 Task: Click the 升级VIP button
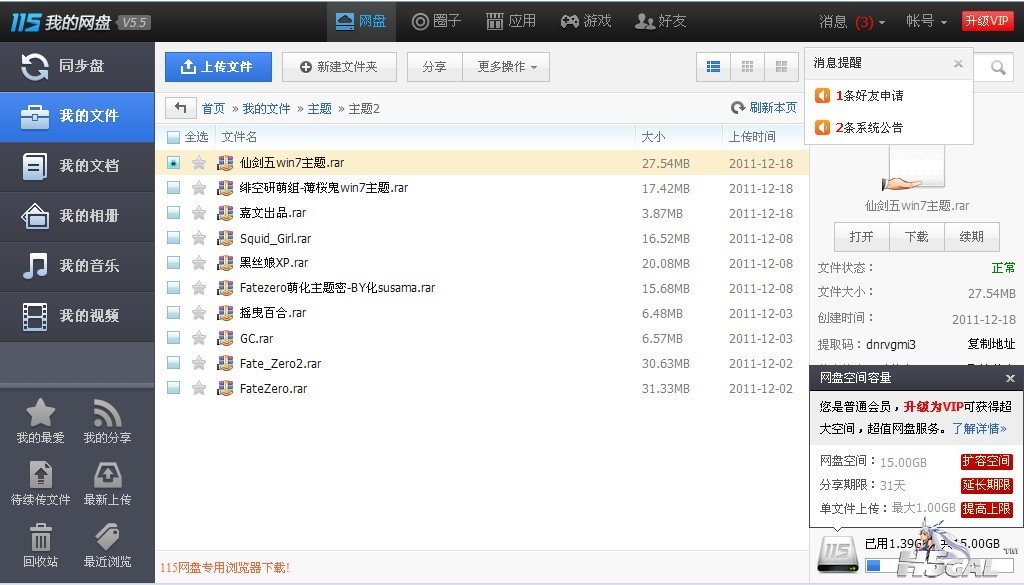tap(987, 20)
